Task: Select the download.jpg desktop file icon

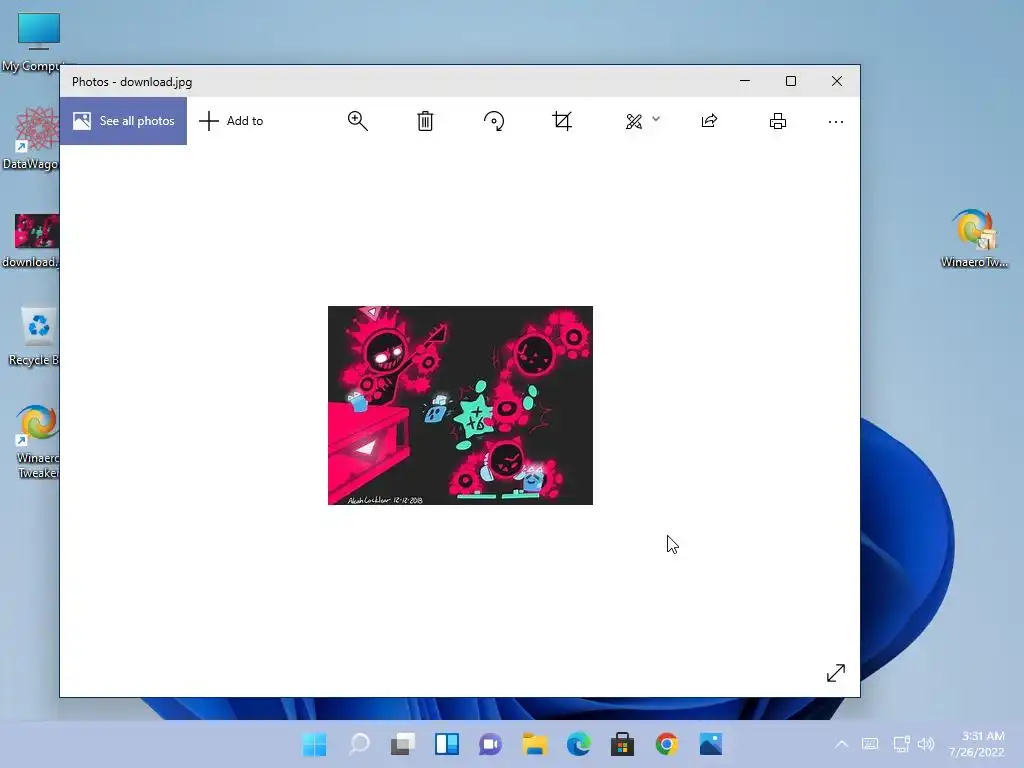Action: click(x=31, y=240)
